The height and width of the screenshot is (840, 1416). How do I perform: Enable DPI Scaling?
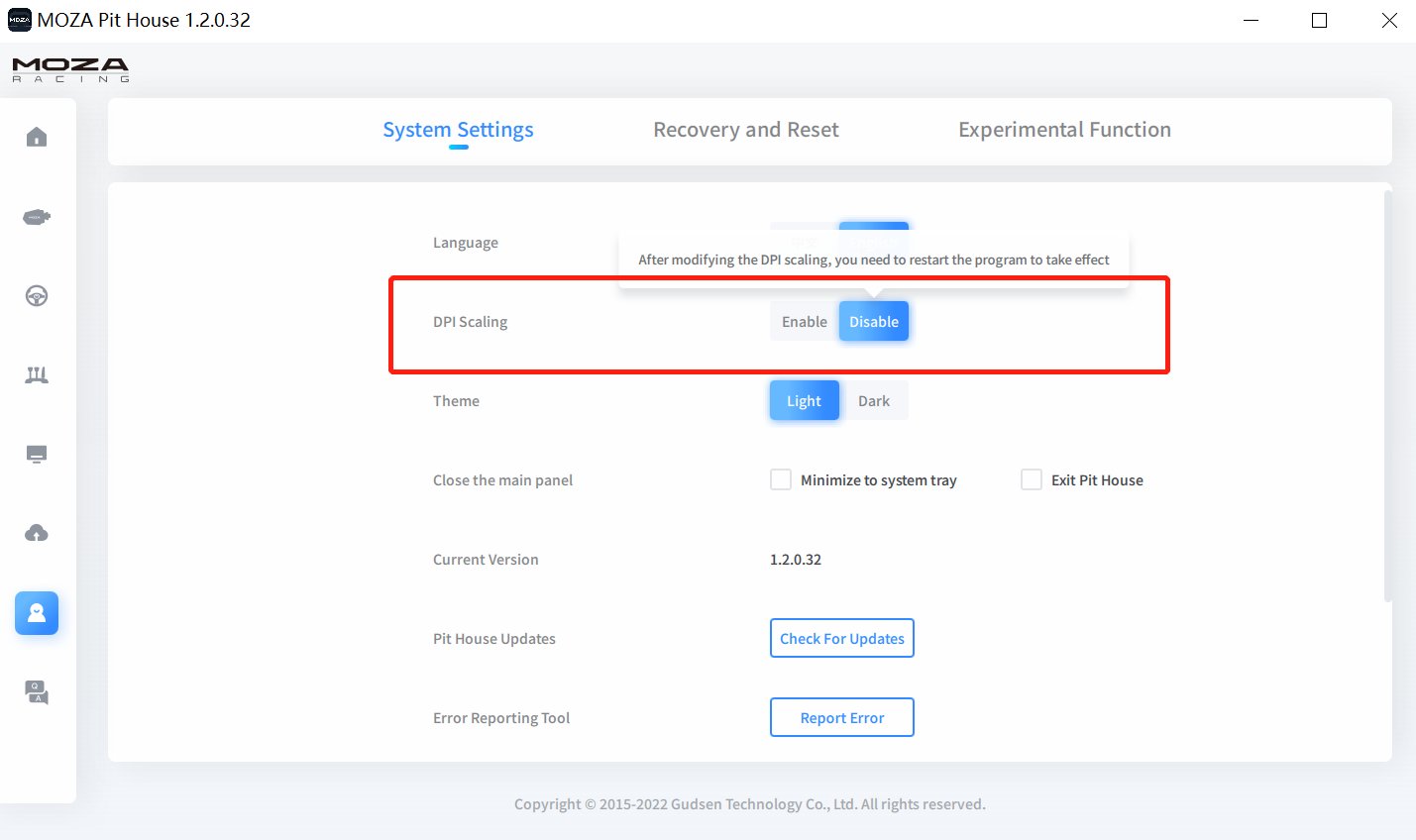pos(805,321)
